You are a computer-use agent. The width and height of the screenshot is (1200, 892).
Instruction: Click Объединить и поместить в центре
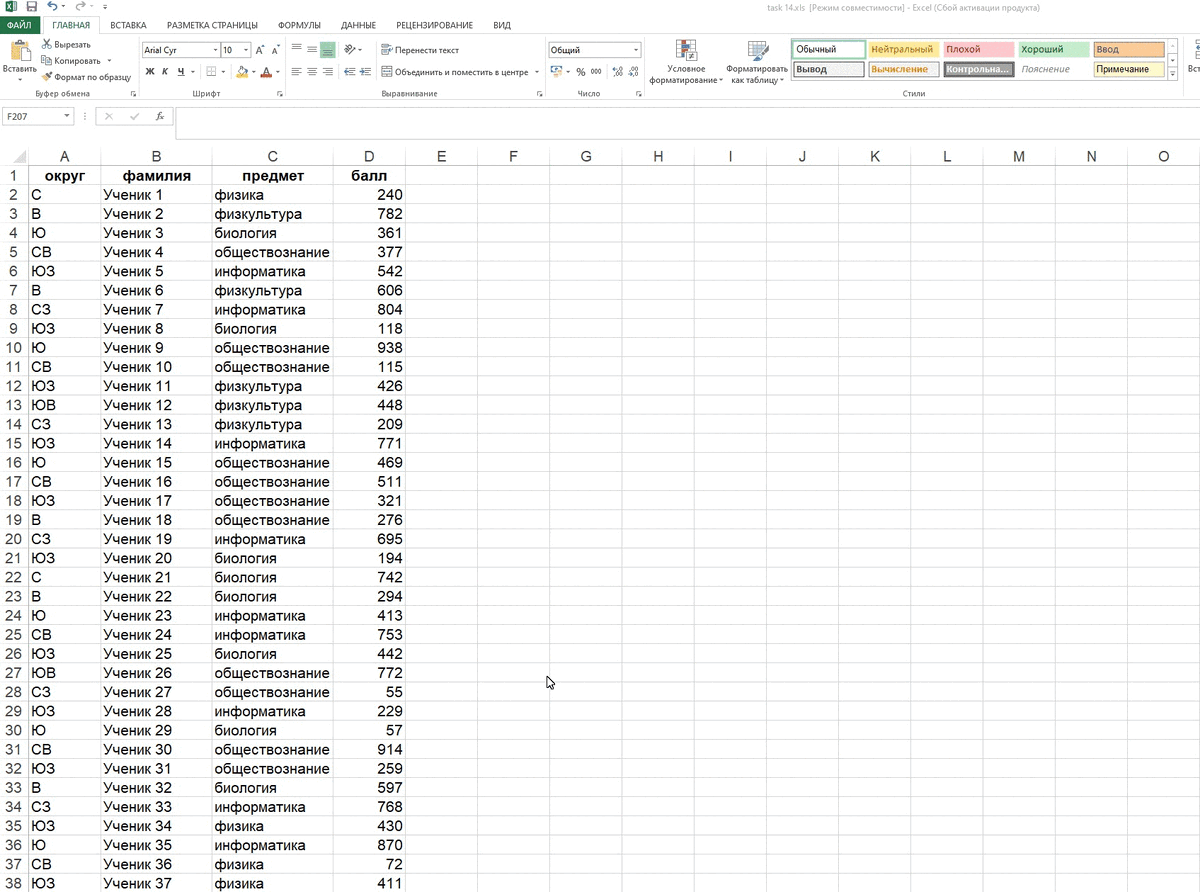(x=454, y=72)
